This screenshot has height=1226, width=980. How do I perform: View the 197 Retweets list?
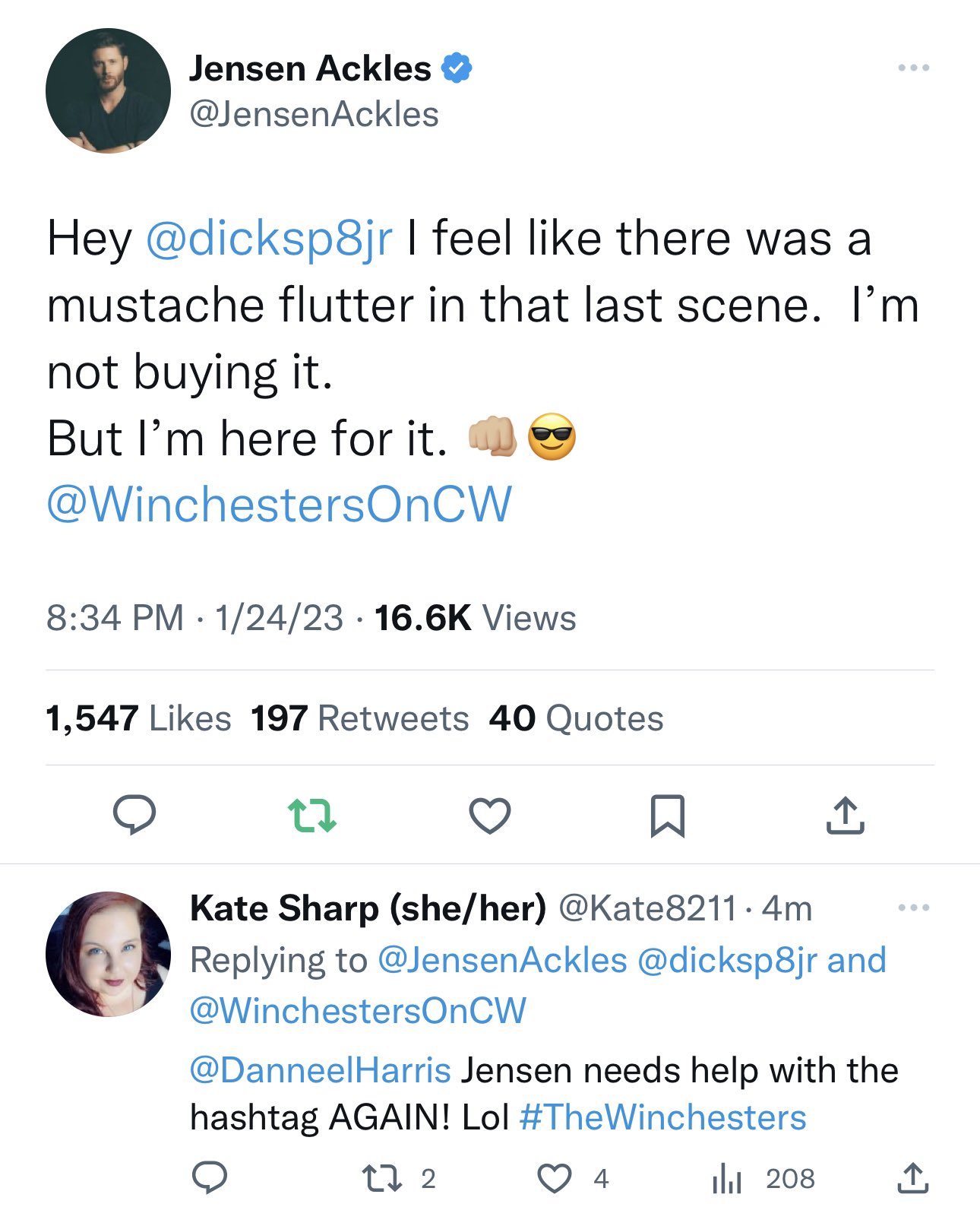click(x=359, y=718)
